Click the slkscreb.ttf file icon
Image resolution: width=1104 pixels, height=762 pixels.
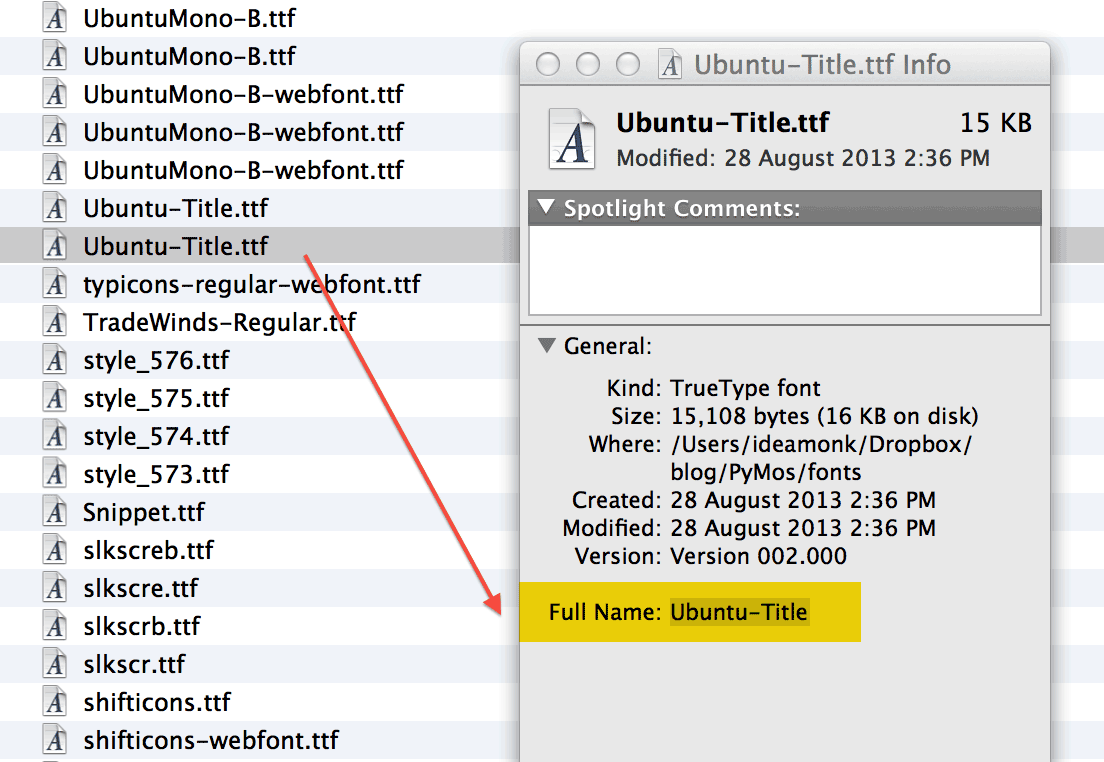56,551
